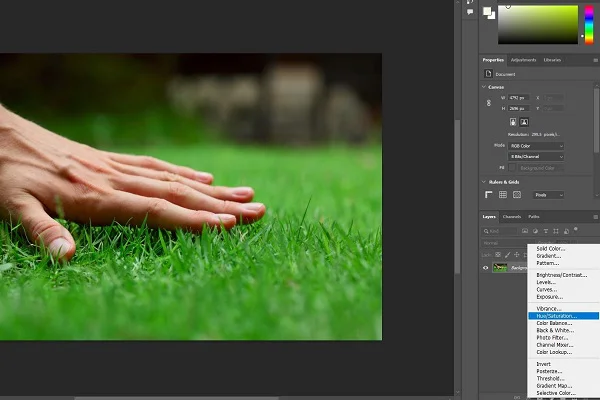Choose Exposure... from the menu

coord(563,297)
